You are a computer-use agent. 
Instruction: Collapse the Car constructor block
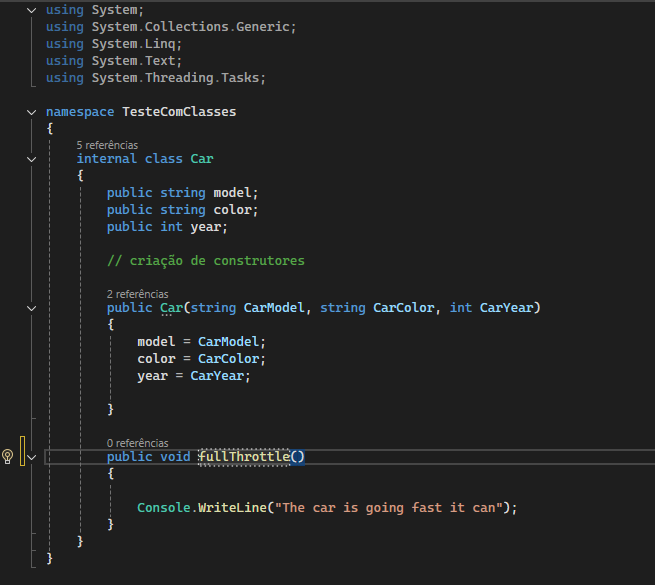[31, 308]
